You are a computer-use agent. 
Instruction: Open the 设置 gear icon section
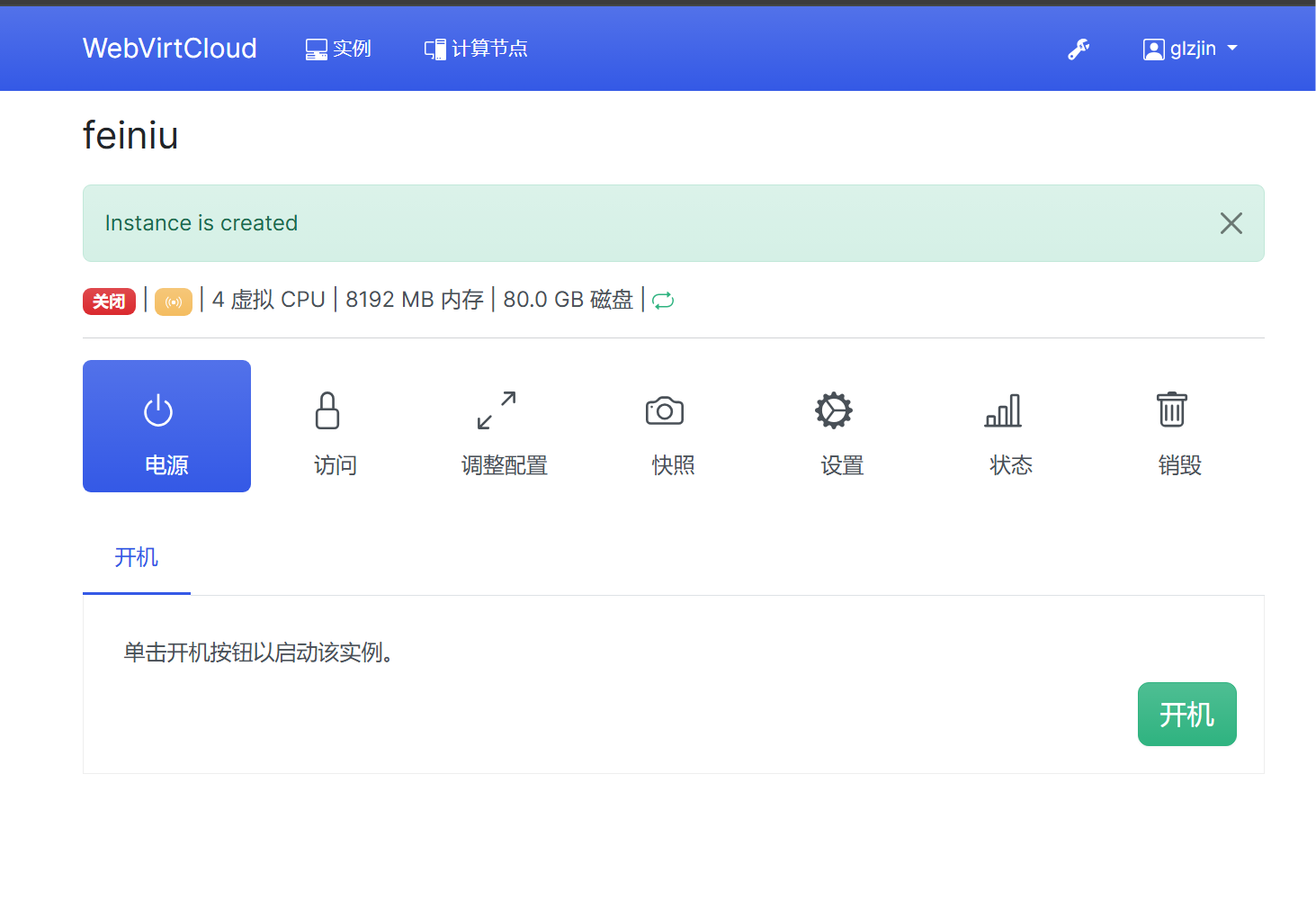pos(834,410)
